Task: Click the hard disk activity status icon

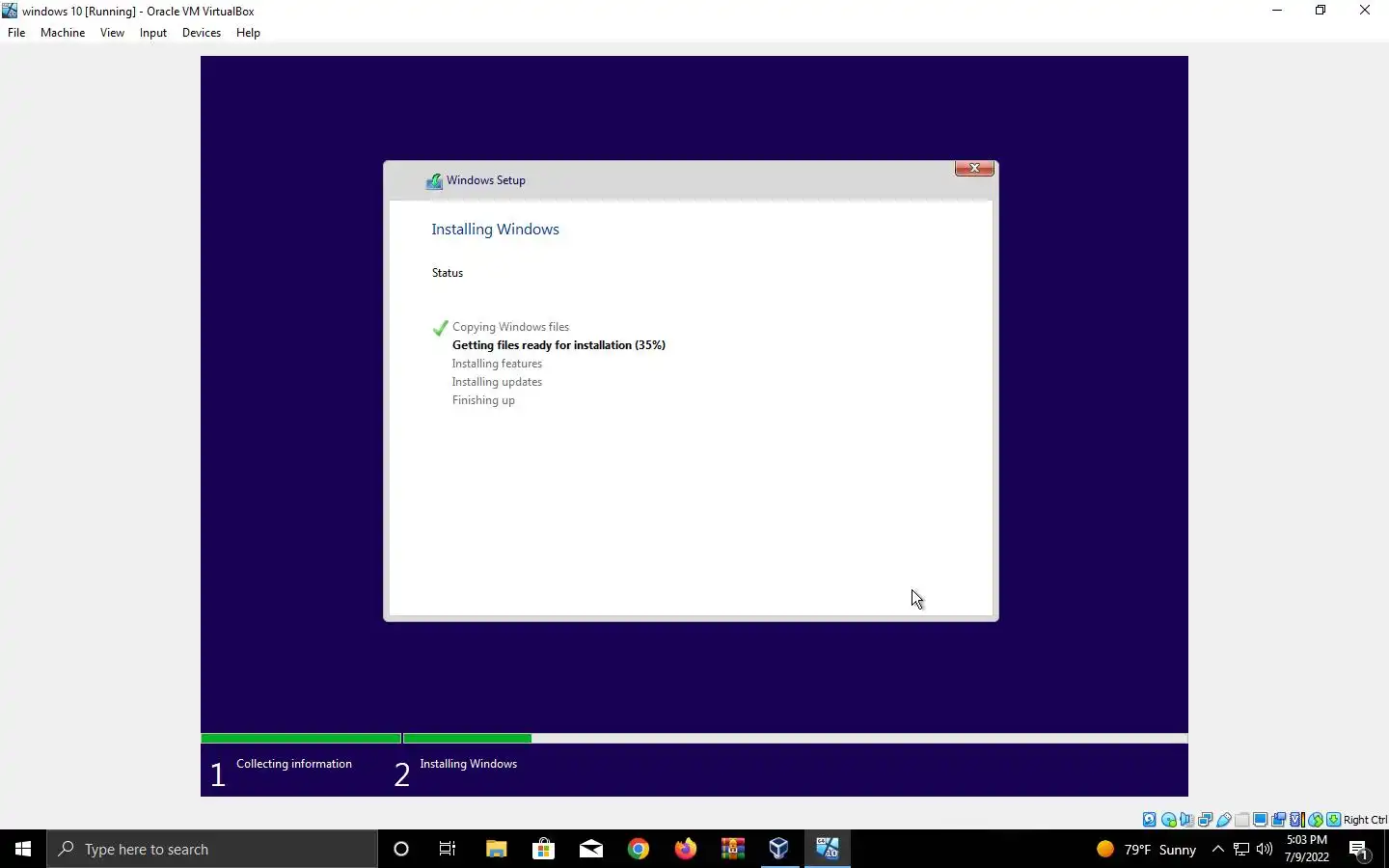Action: point(1150,820)
